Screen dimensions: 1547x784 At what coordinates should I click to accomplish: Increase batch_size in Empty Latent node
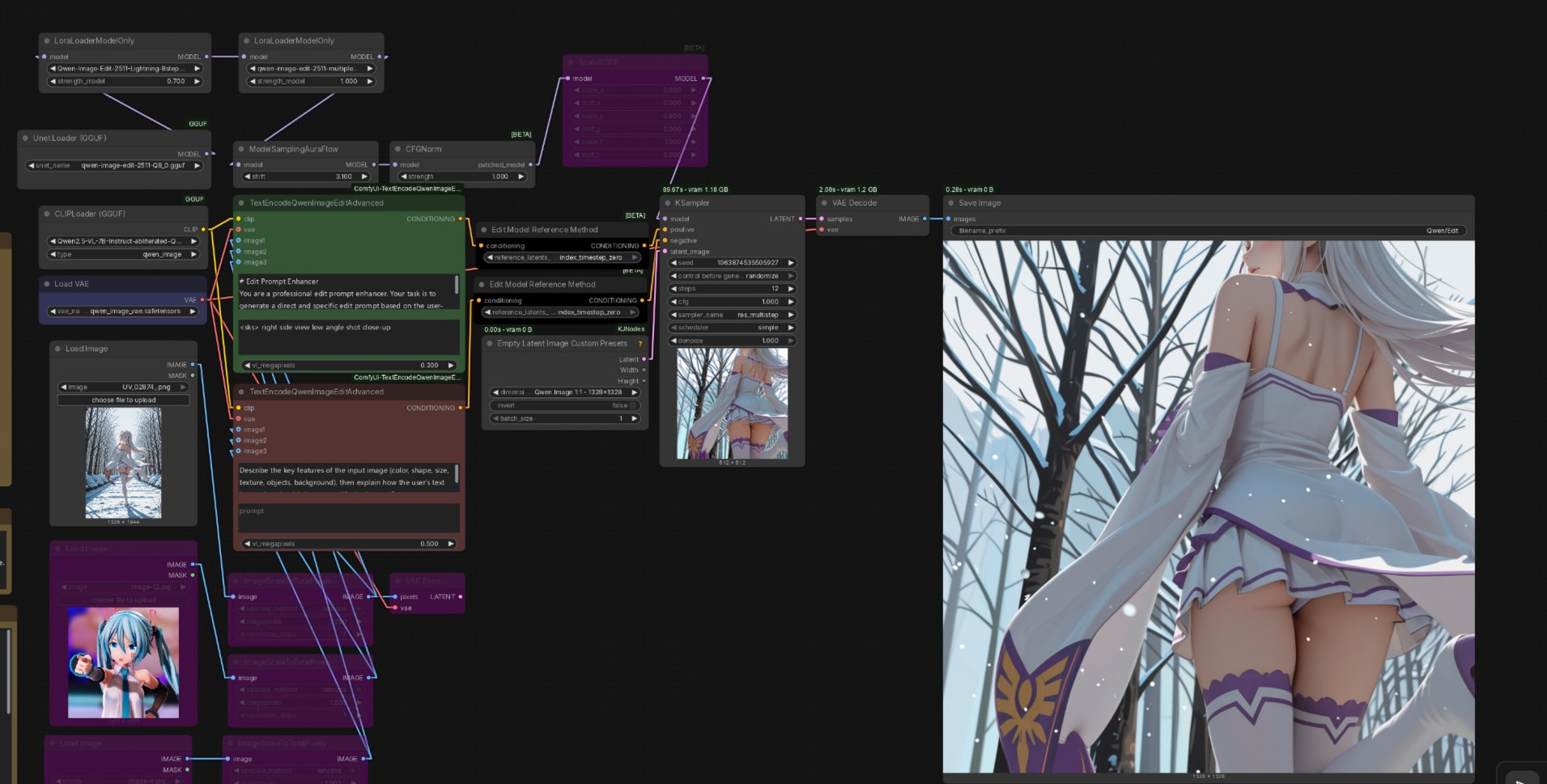635,418
